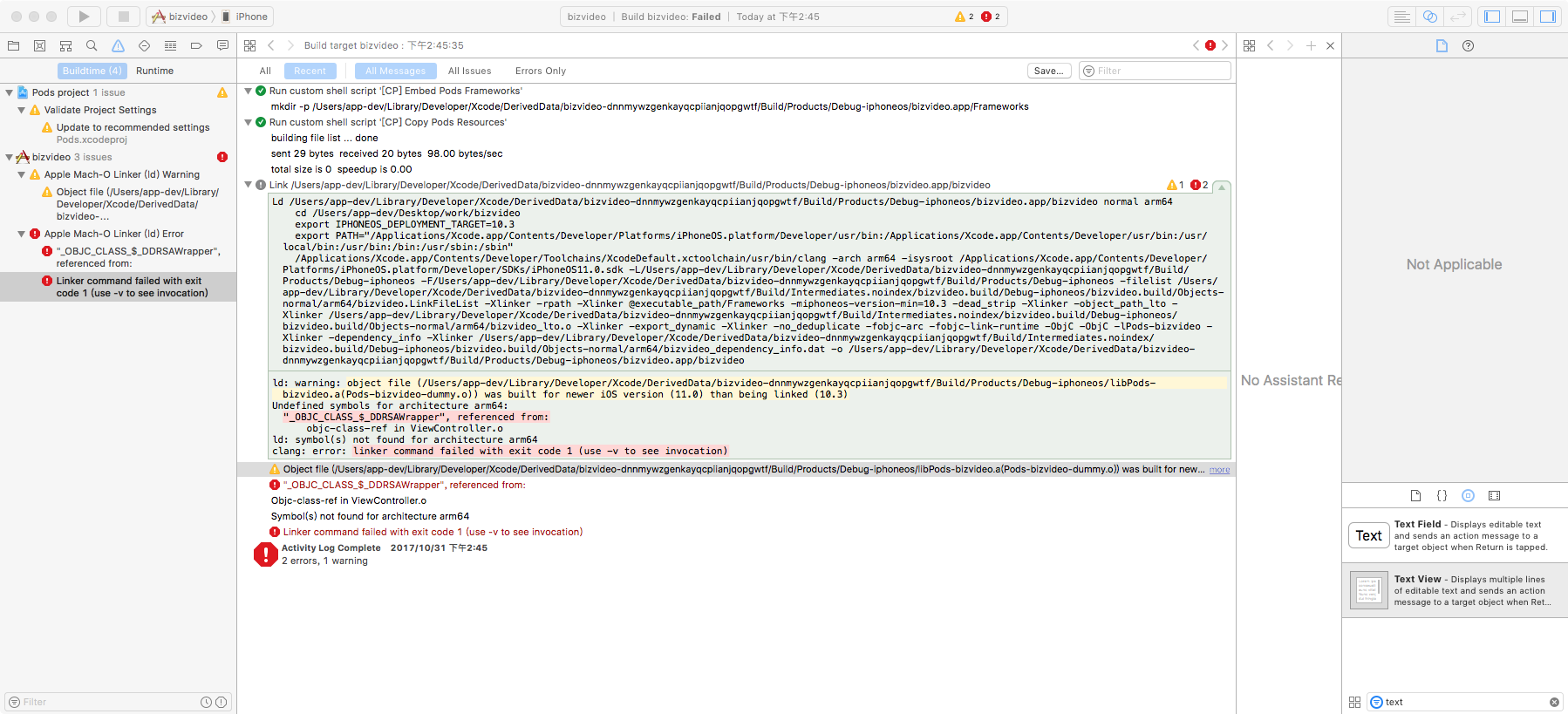This screenshot has width=1568, height=714.
Task: Collapse Apple Mach-O Linker Warning group
Action: [21, 174]
